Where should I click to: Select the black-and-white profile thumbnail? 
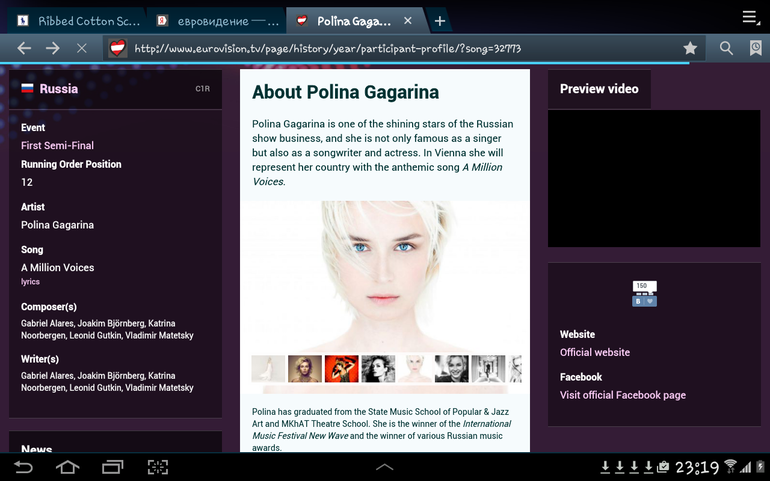tap(378, 369)
